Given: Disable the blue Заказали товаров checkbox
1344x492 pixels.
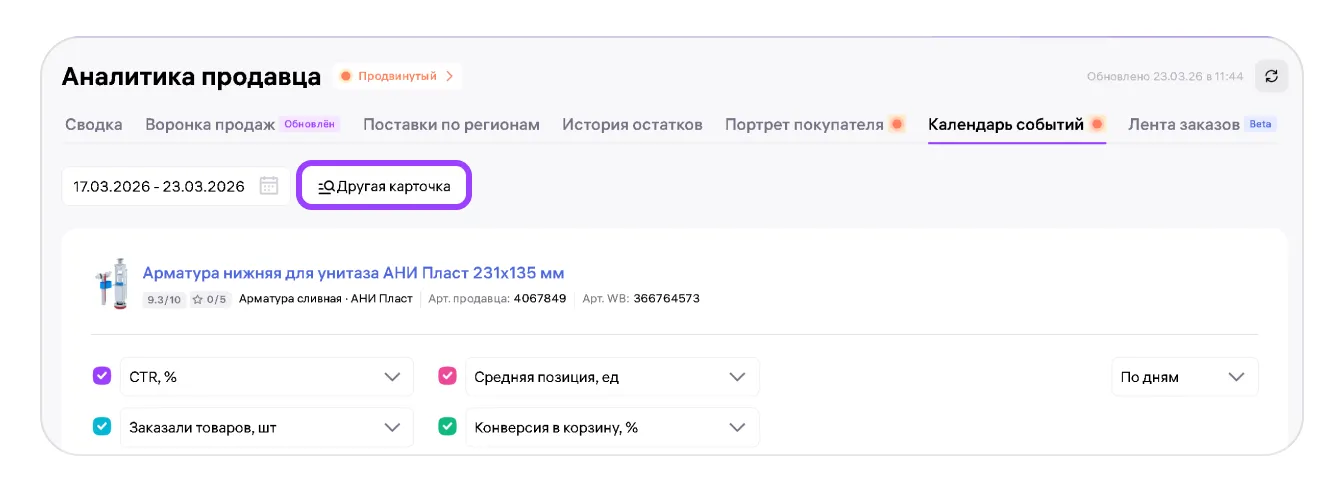Looking at the screenshot, I should pos(102,427).
